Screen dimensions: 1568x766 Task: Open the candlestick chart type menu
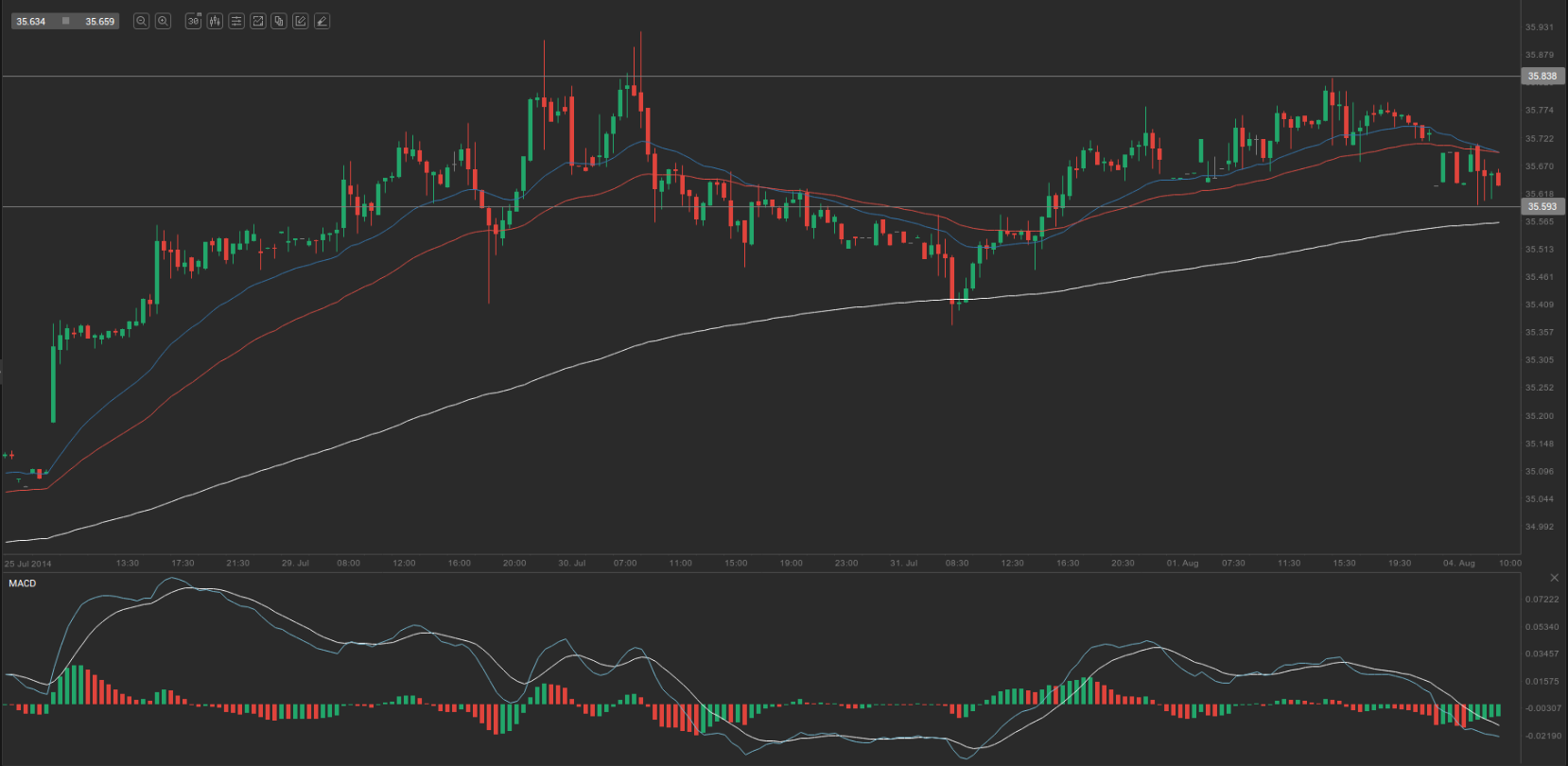coord(215,21)
